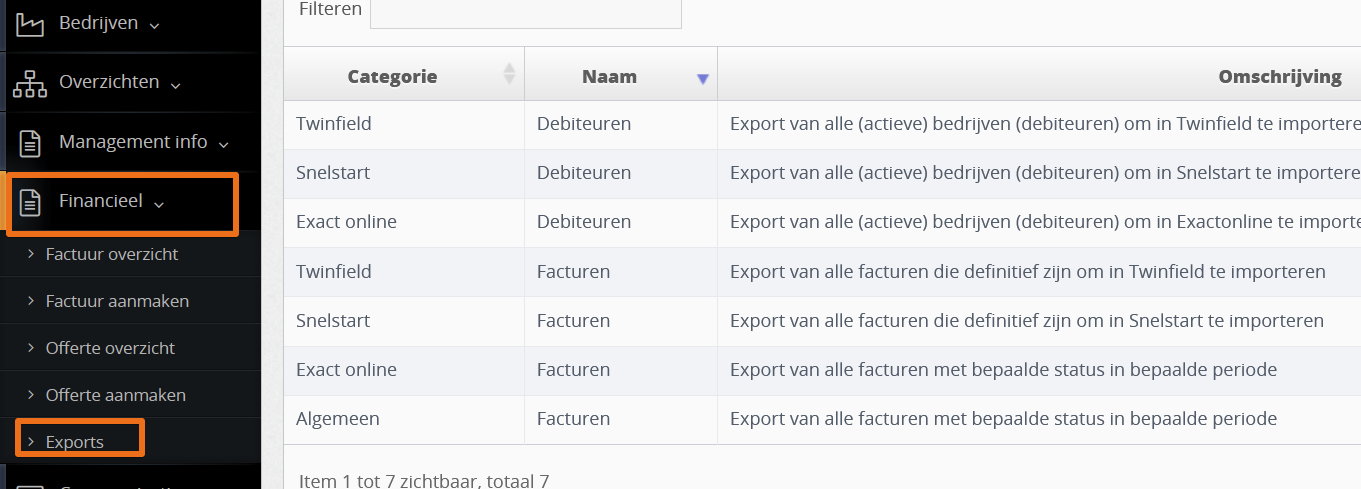Click the Bedrijven factory icon
Viewport: 1361px width, 489px height.
(x=31, y=24)
